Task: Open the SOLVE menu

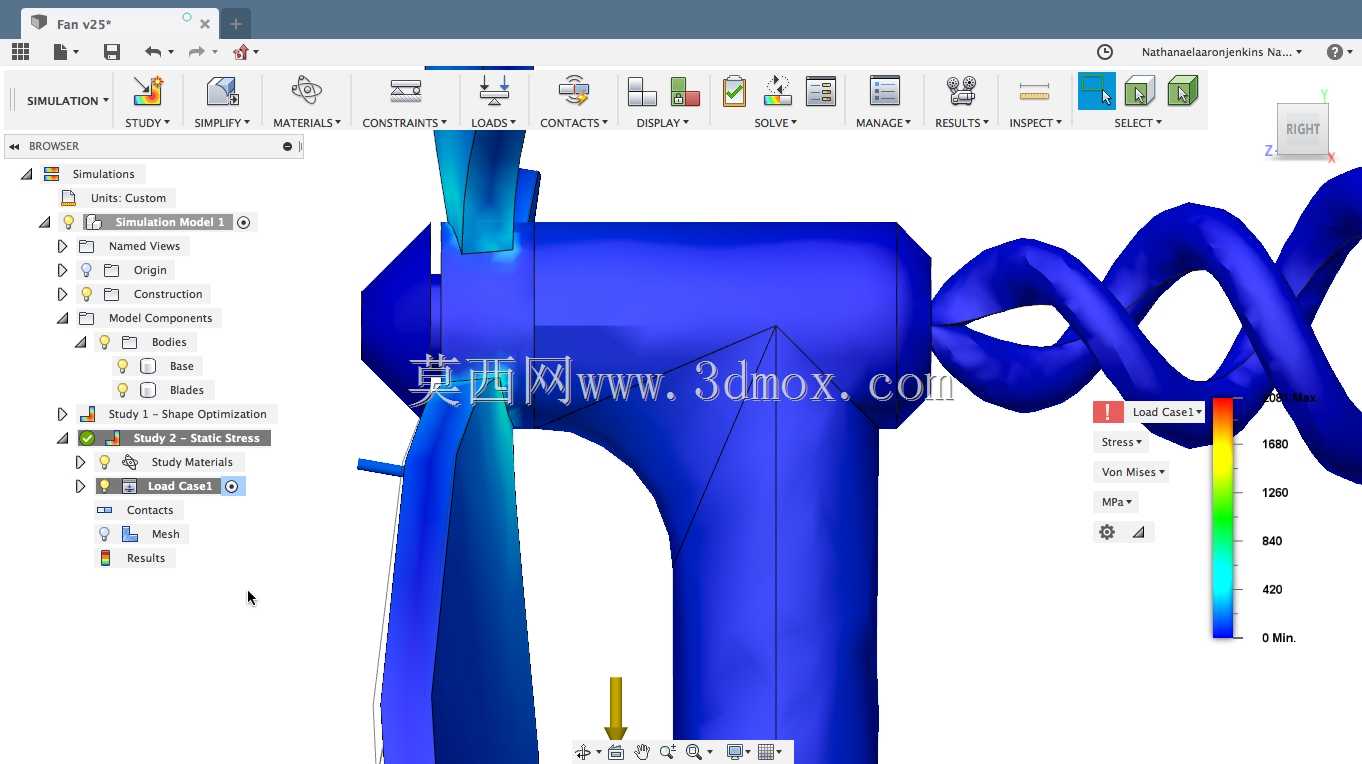Action: pyautogui.click(x=776, y=123)
